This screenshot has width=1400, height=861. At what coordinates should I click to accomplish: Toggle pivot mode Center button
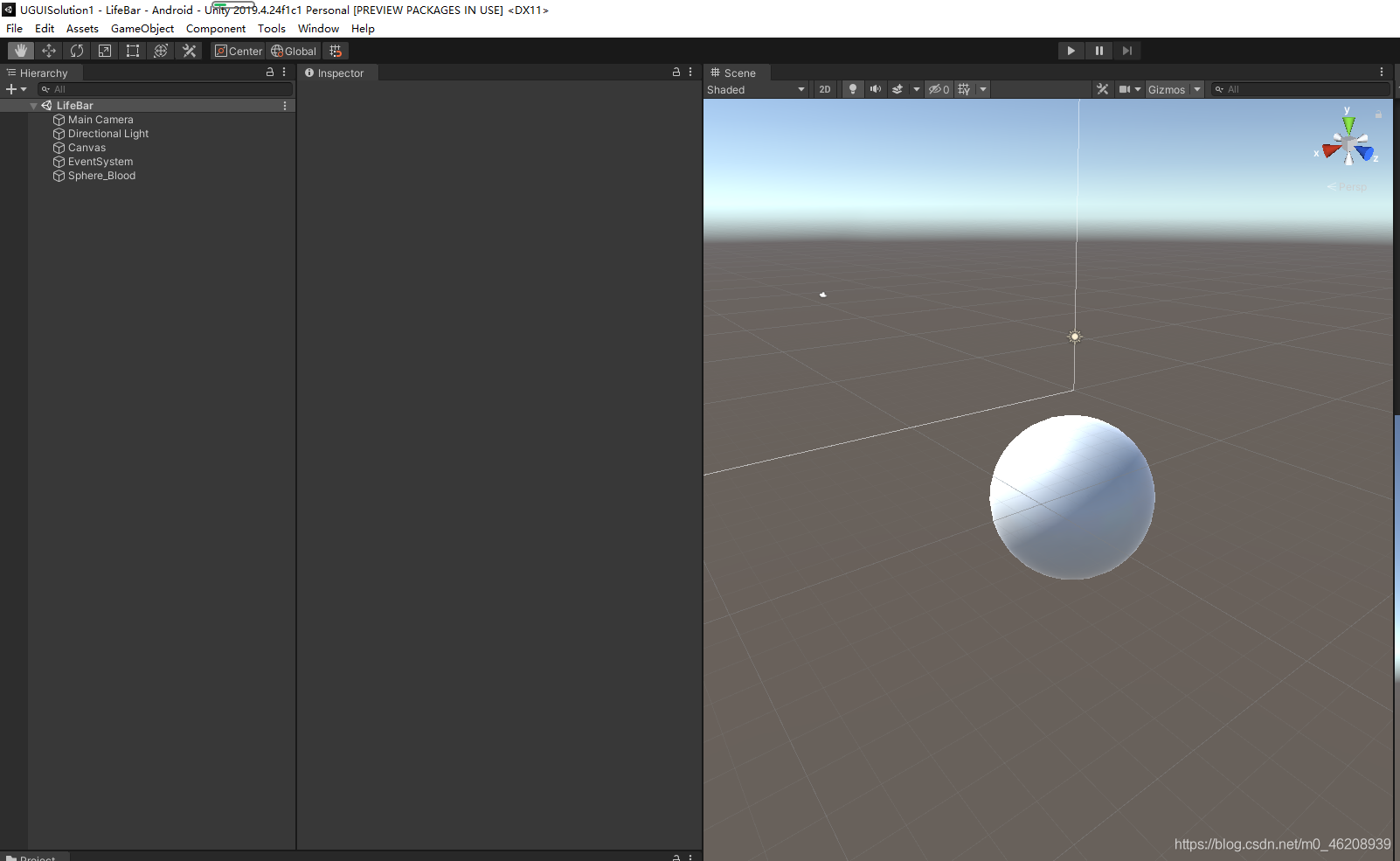(x=239, y=51)
